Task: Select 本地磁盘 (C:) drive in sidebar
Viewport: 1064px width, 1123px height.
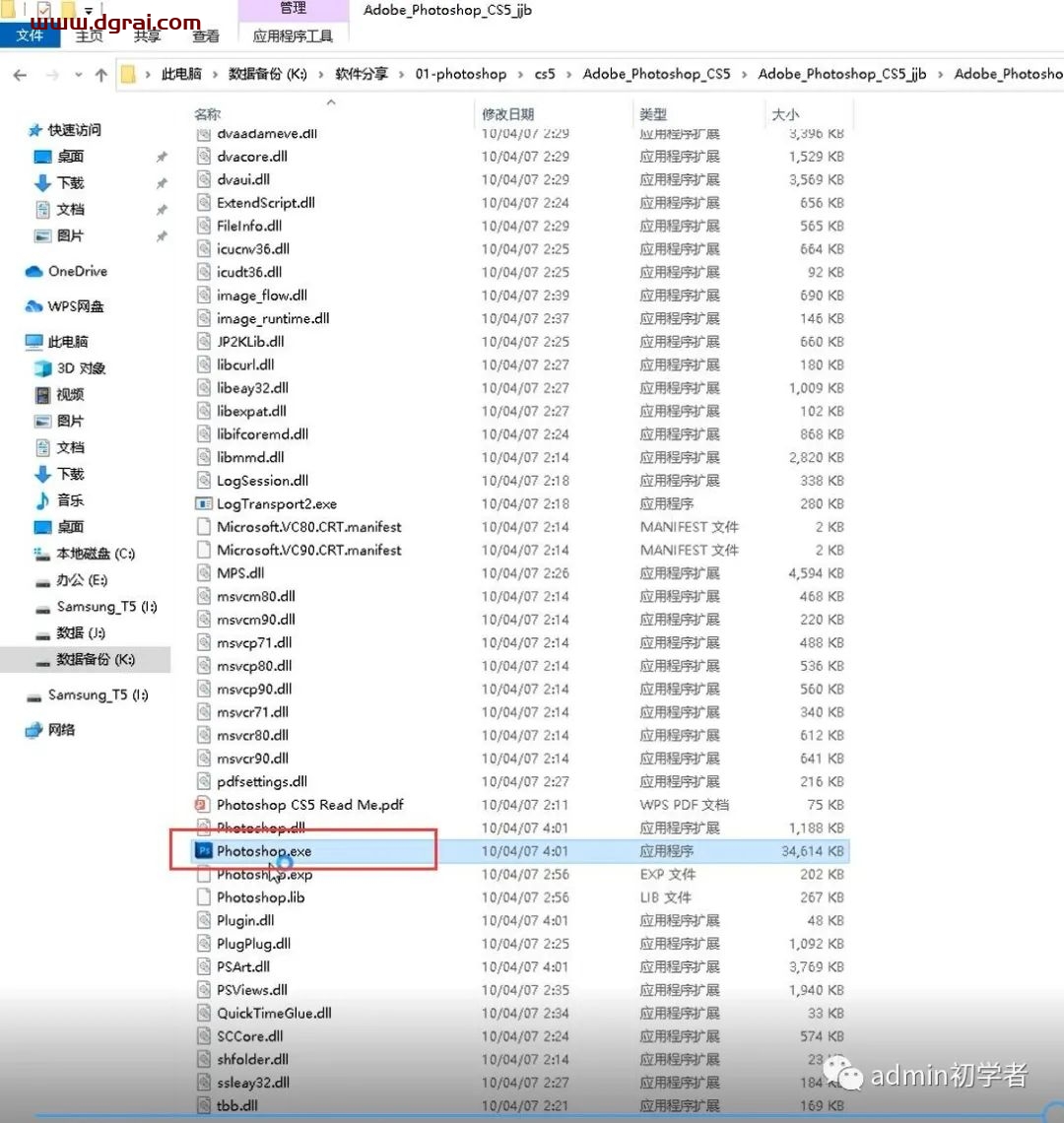Action: click(x=95, y=554)
